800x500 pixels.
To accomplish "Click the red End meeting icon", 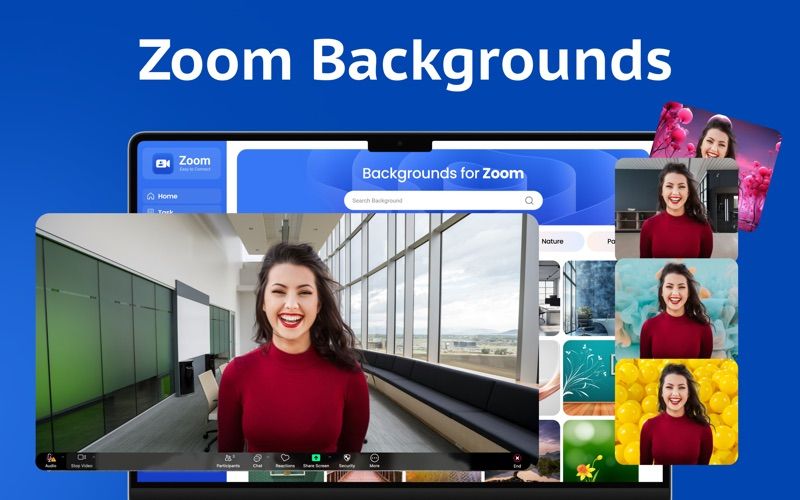I will 517,458.
